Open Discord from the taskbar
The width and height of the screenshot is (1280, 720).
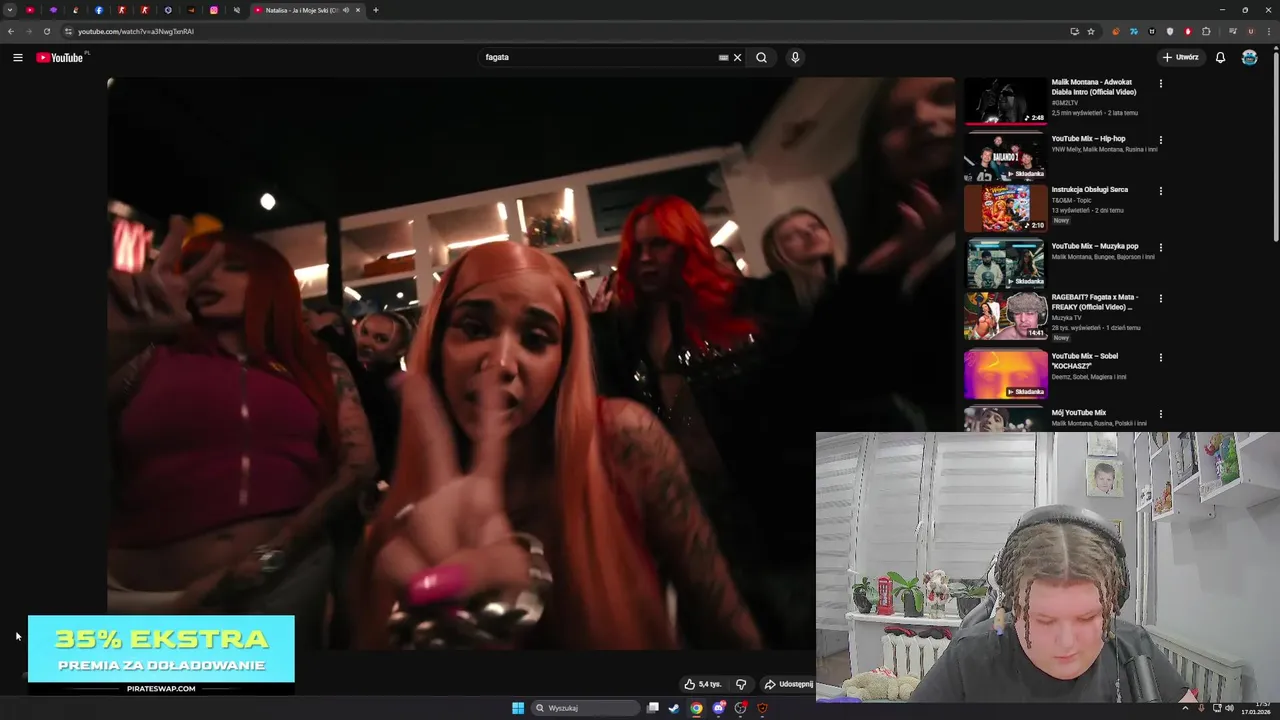coord(718,708)
